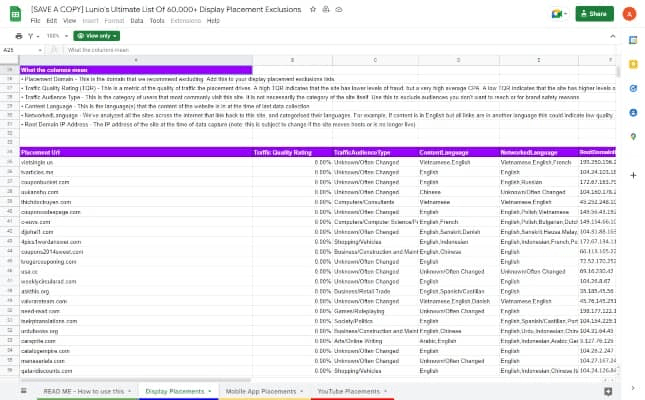Select the column D header
Image resolution: width=645 pixels, height=400 pixels.
pos(459,60)
